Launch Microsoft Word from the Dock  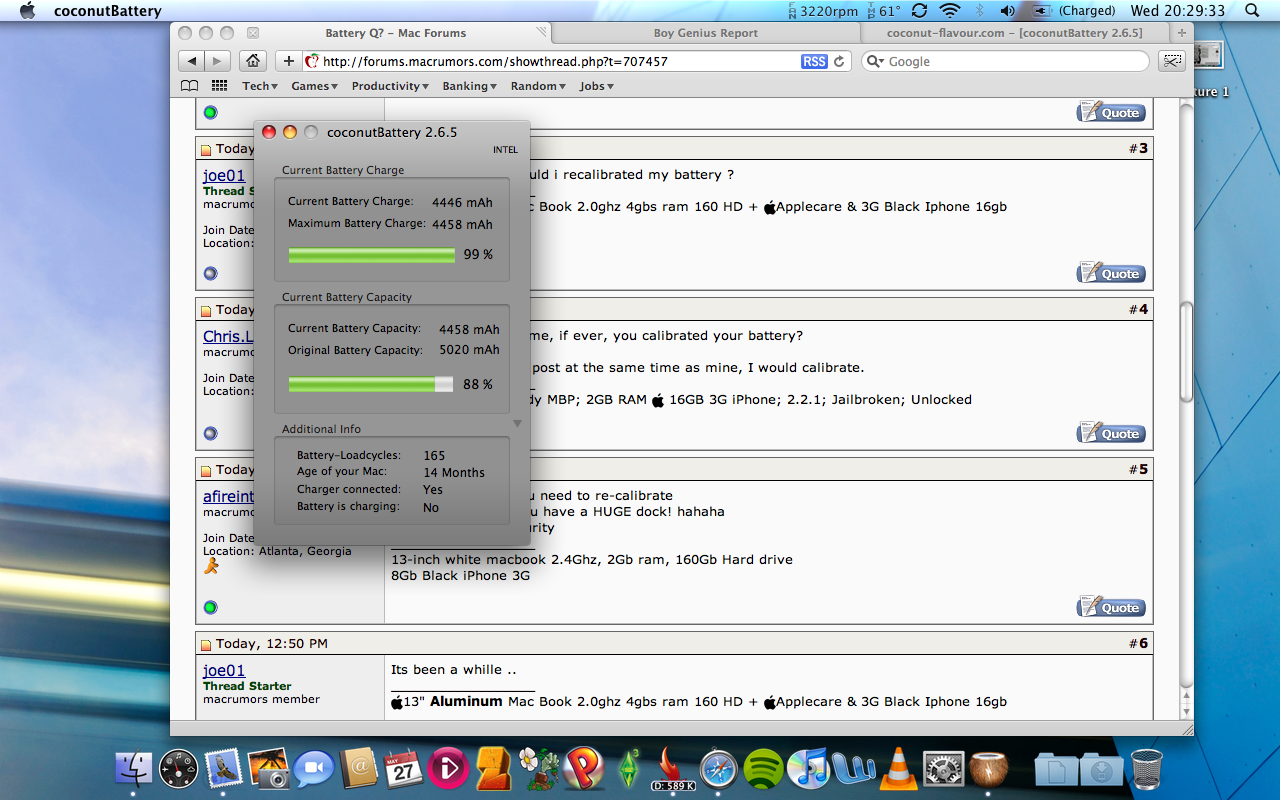click(x=853, y=768)
